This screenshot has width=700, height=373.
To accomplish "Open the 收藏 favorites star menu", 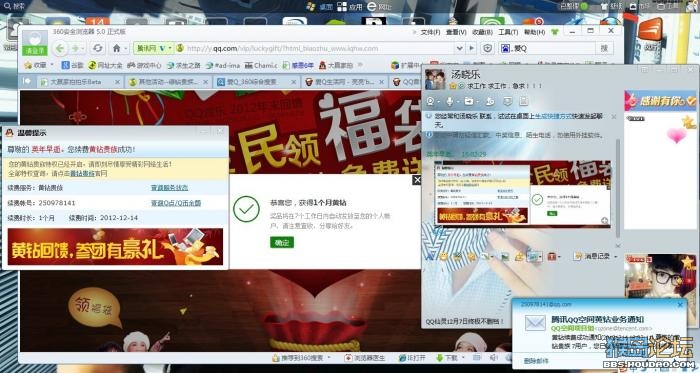I will tap(38, 65).
